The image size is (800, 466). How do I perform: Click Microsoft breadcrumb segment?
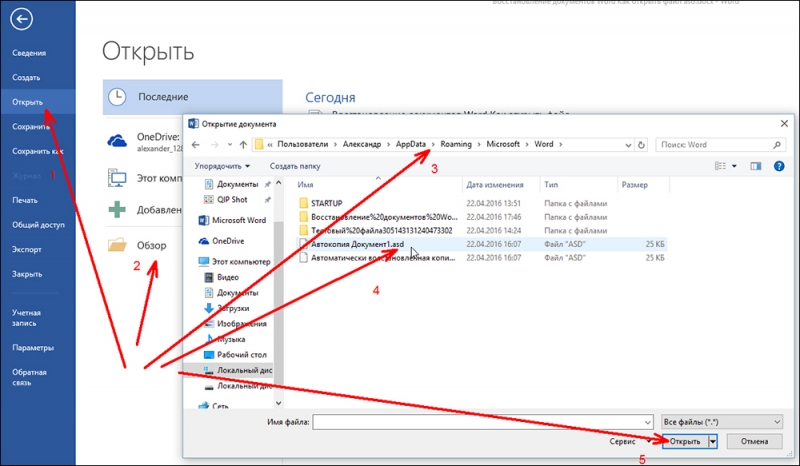(503, 144)
